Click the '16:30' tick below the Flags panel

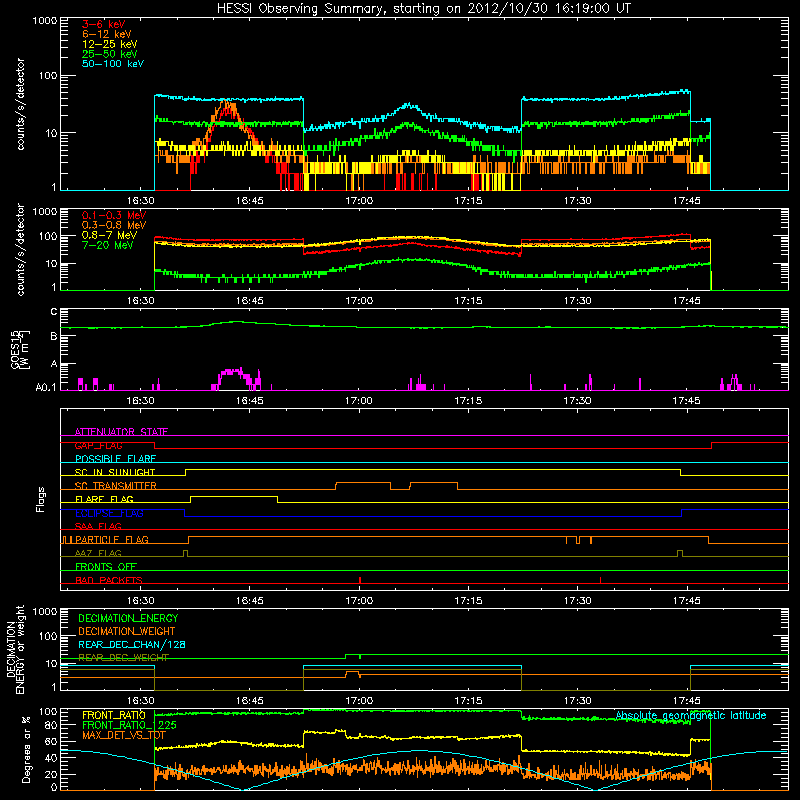[140, 601]
